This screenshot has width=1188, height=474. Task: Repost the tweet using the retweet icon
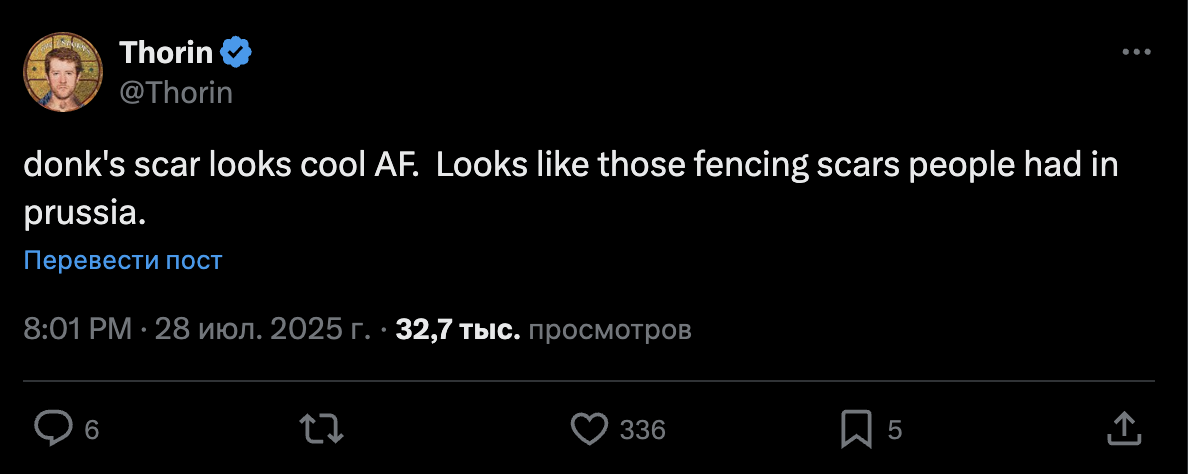[321, 429]
